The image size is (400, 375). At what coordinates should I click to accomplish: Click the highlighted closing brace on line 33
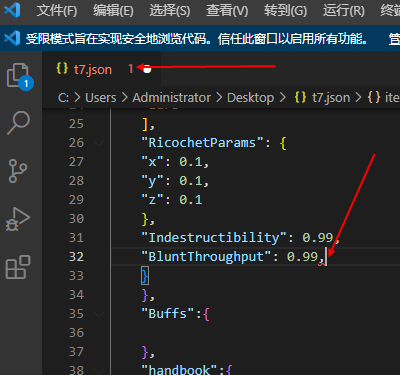tap(145, 276)
